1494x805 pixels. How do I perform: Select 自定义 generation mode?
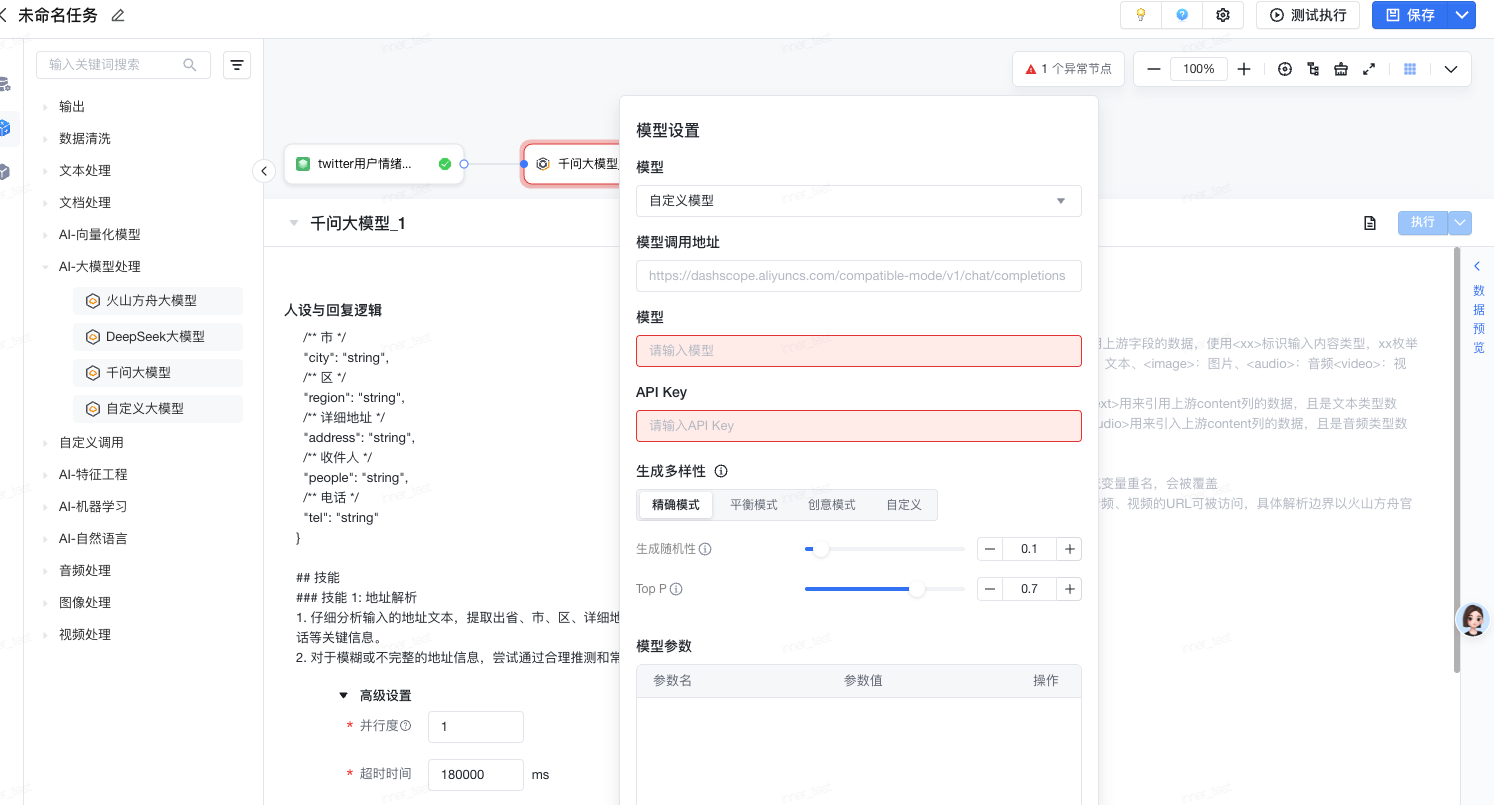(x=903, y=505)
